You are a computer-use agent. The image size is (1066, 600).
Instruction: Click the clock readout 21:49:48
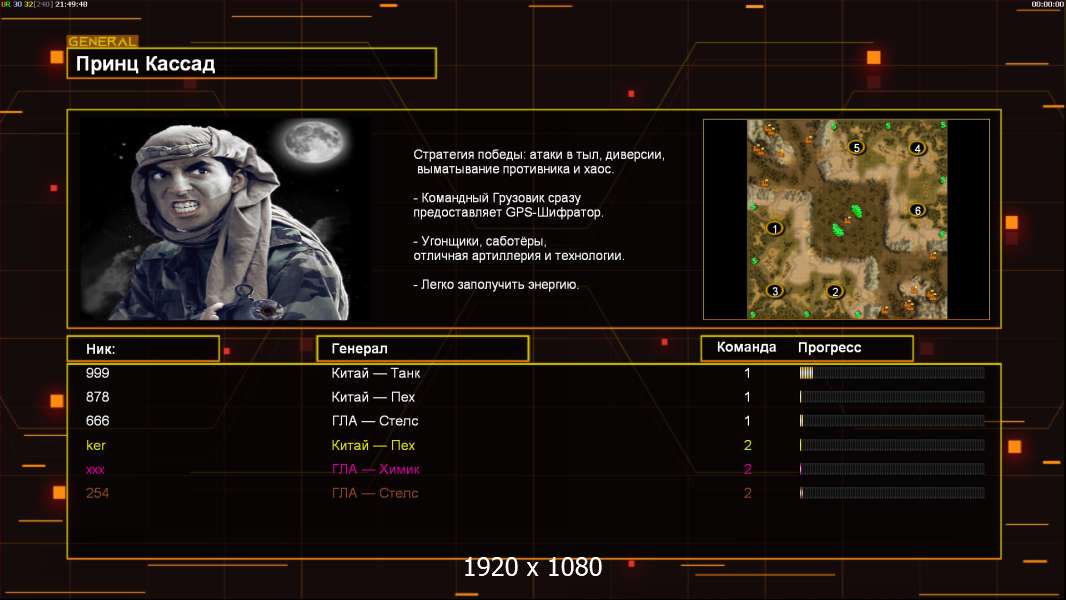(x=71, y=4)
